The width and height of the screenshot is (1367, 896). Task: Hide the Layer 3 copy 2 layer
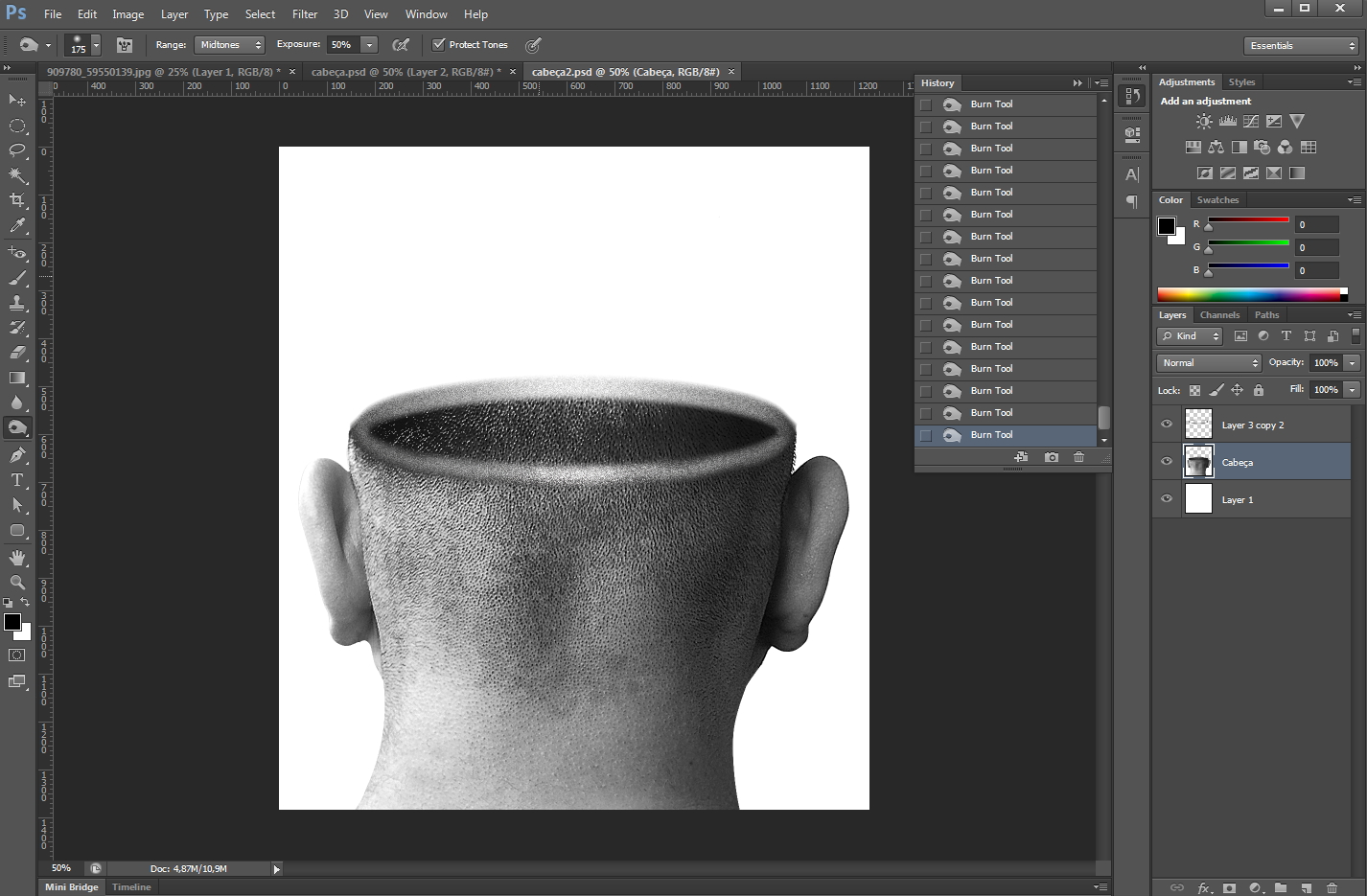(1167, 425)
